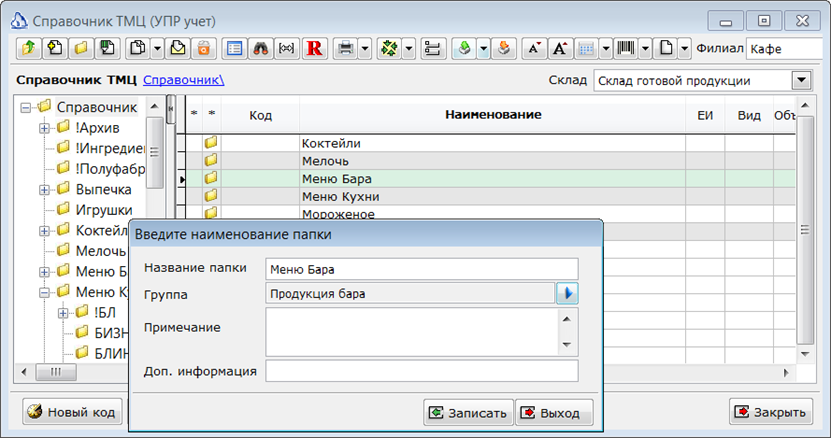Screen dimensions: 831x438
Task: Click the copy documents toolbar icon
Action: (x=138, y=49)
